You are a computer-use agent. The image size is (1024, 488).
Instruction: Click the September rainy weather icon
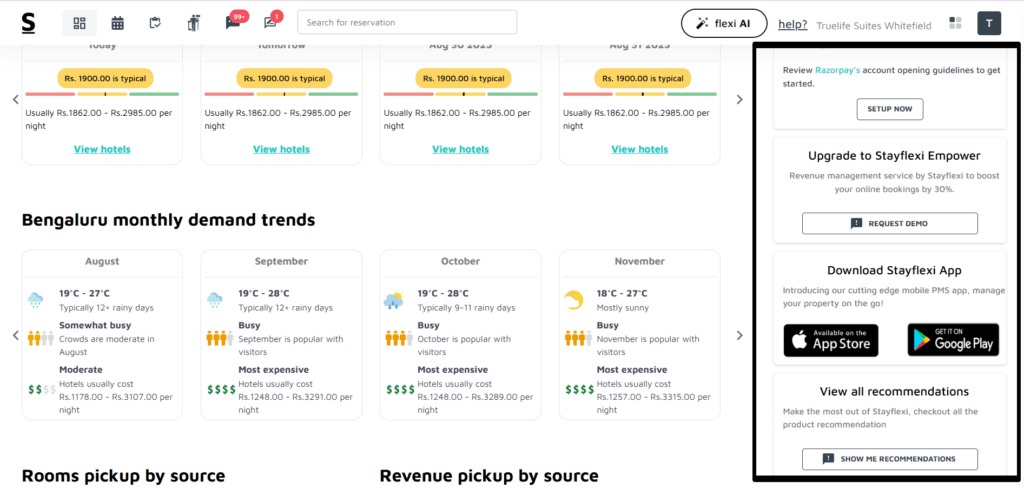point(215,301)
